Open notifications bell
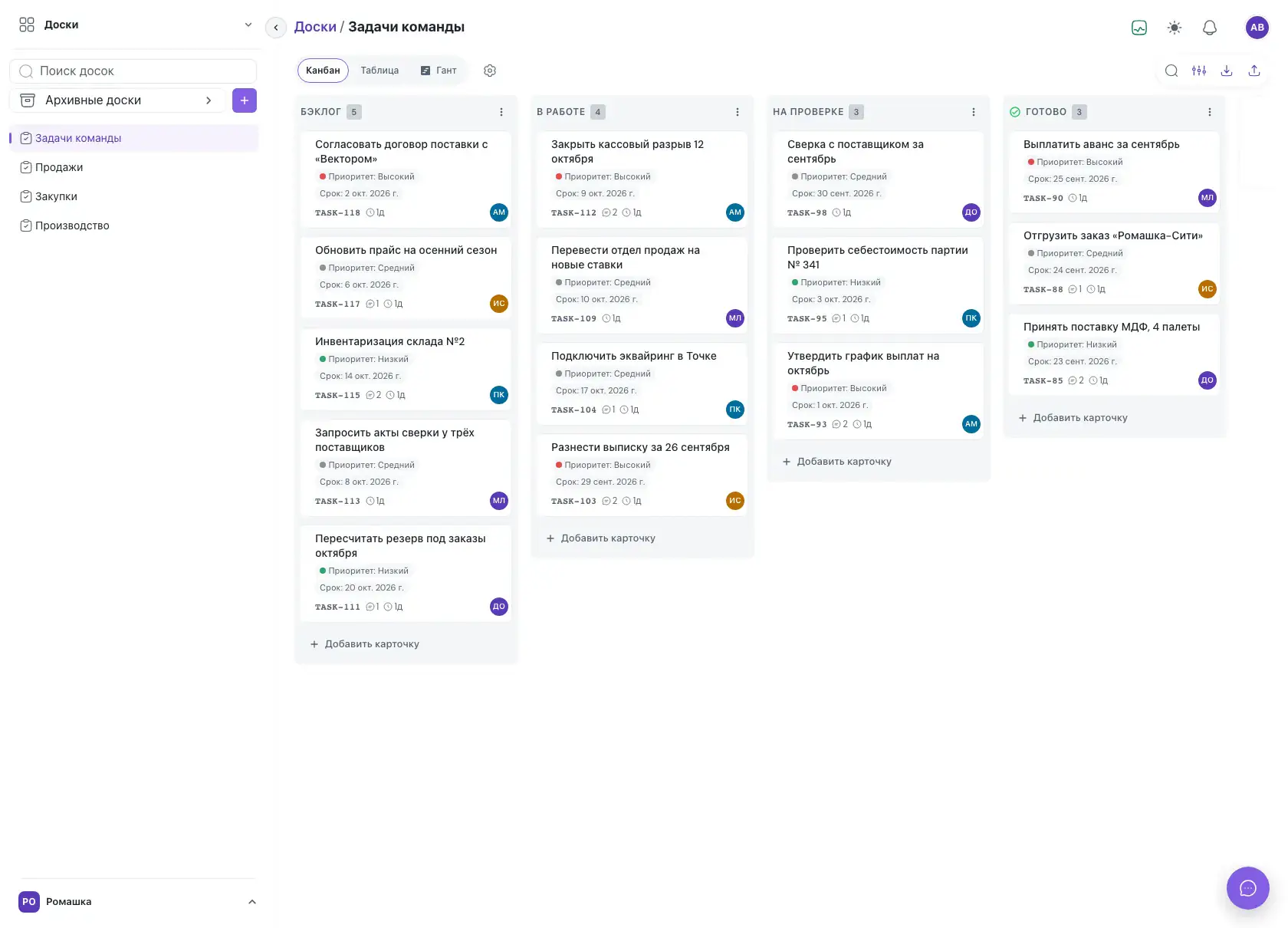This screenshot has height=928, width=1288. click(1210, 28)
